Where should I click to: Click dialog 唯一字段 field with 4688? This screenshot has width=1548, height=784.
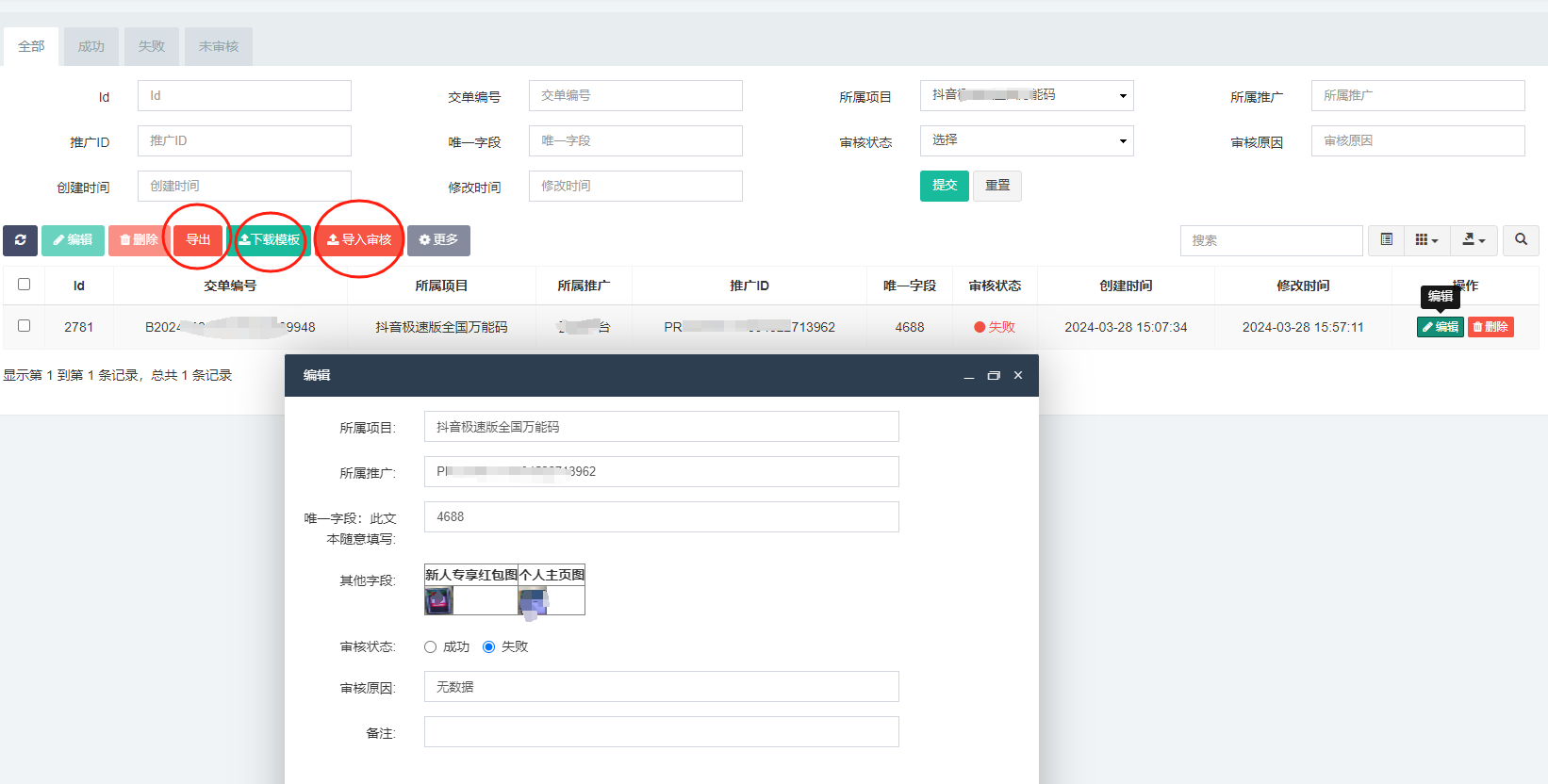(662, 517)
